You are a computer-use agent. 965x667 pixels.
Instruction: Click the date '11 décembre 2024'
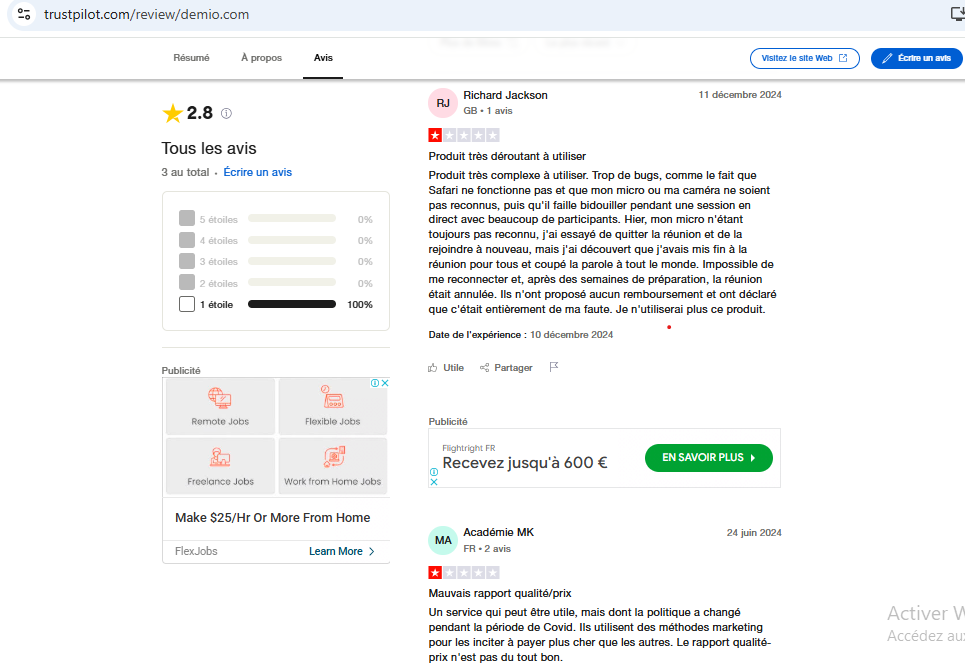740,95
